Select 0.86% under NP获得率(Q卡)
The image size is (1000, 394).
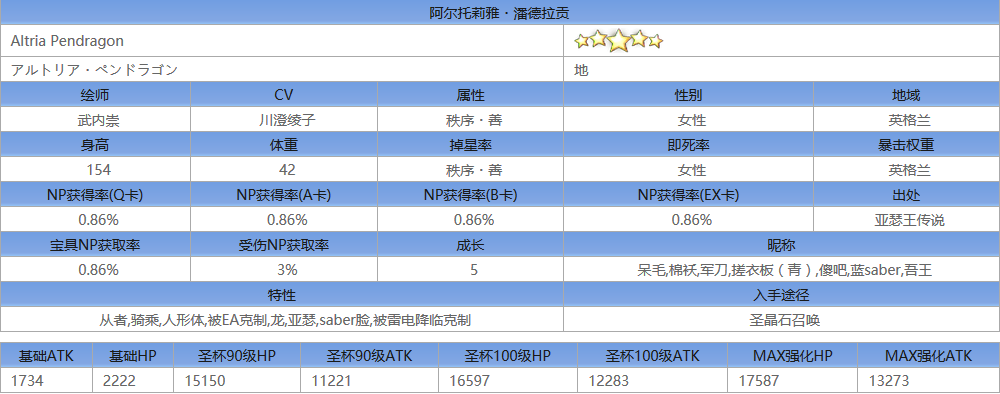98,220
